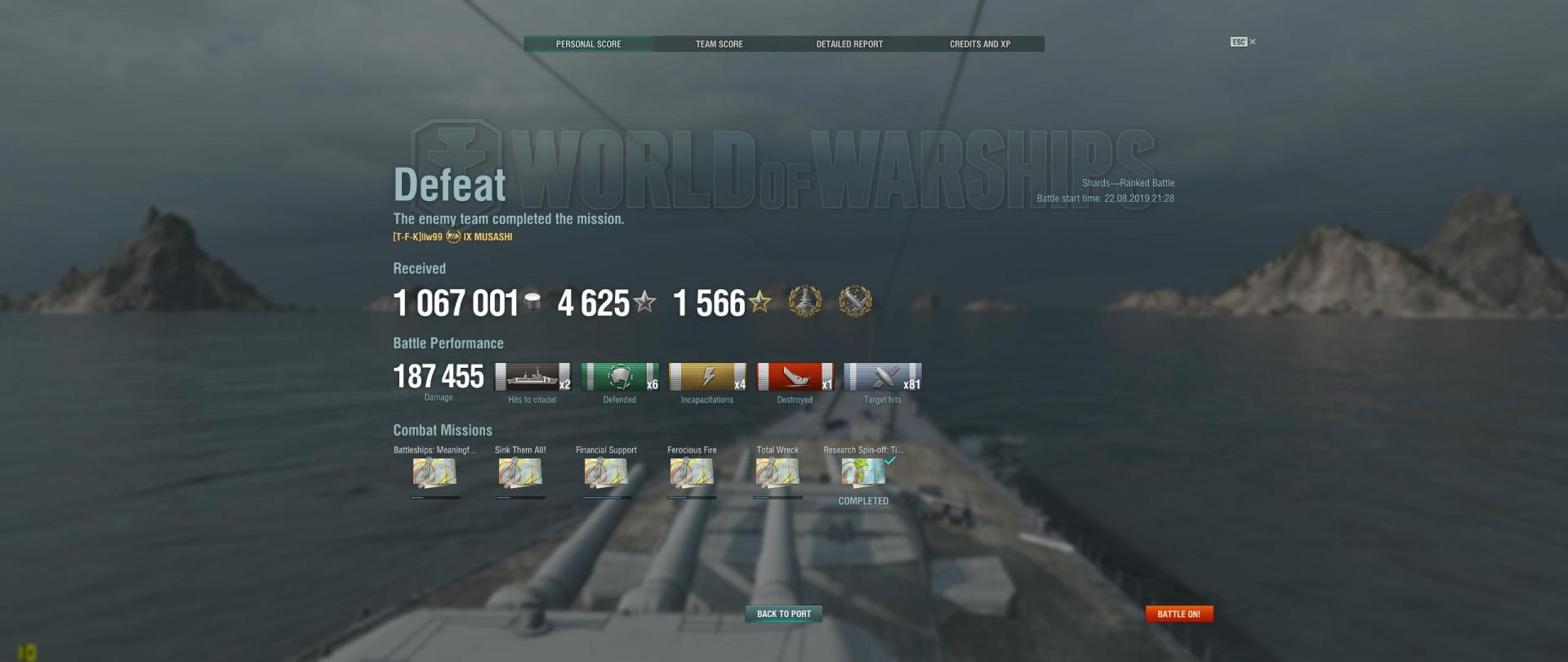Open the Team Score tab

[719, 44]
